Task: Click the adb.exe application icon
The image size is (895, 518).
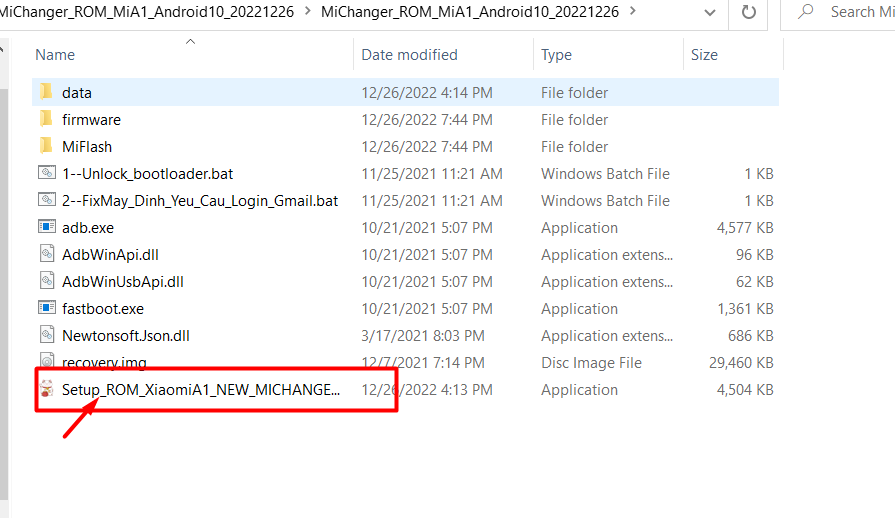Action: (46, 227)
